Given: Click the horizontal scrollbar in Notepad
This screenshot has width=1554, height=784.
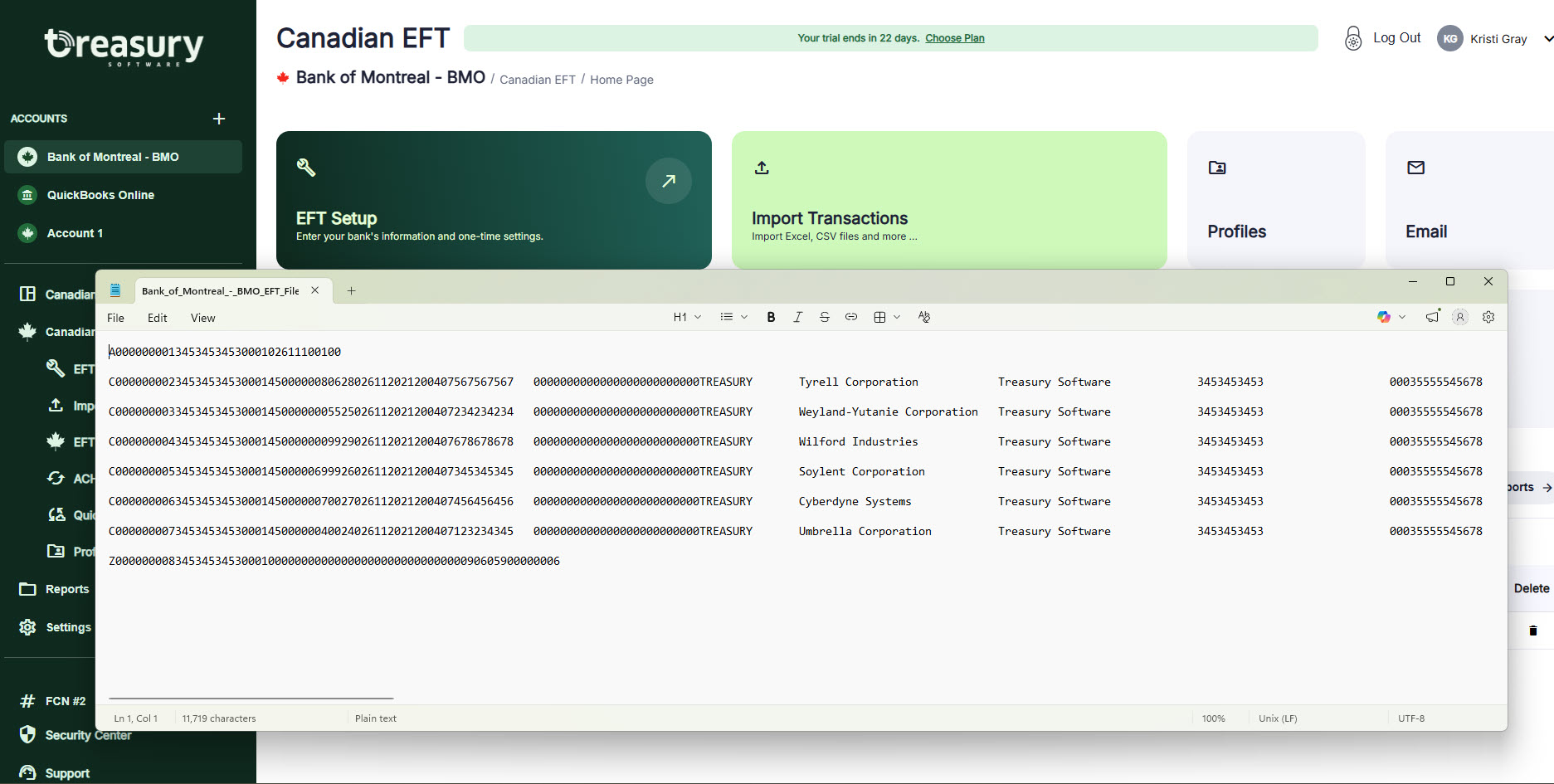Looking at the screenshot, I should 251,699.
